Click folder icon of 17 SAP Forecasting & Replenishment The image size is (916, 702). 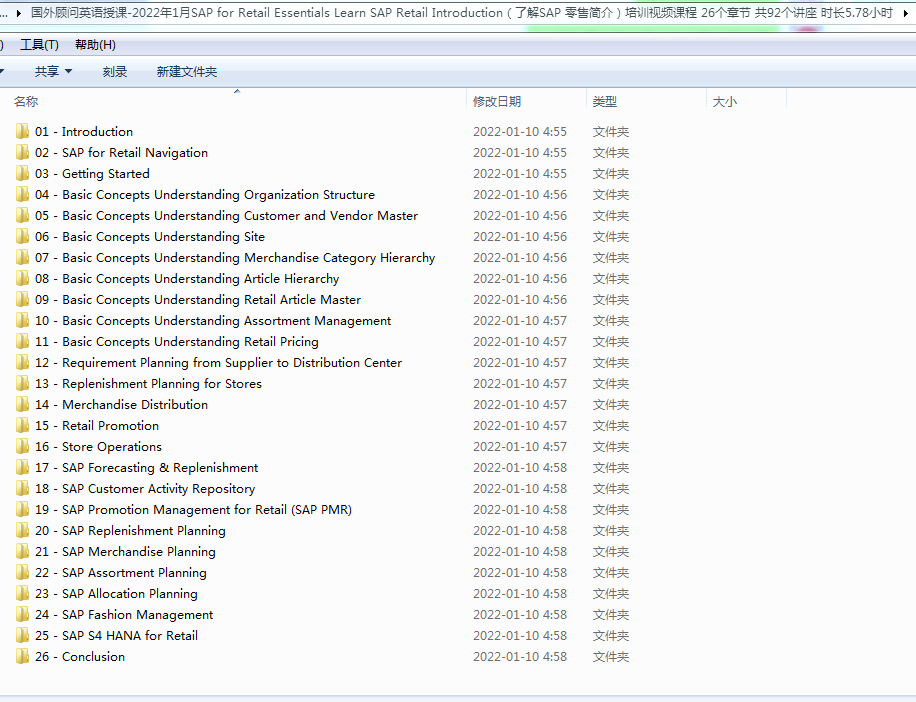(22, 467)
